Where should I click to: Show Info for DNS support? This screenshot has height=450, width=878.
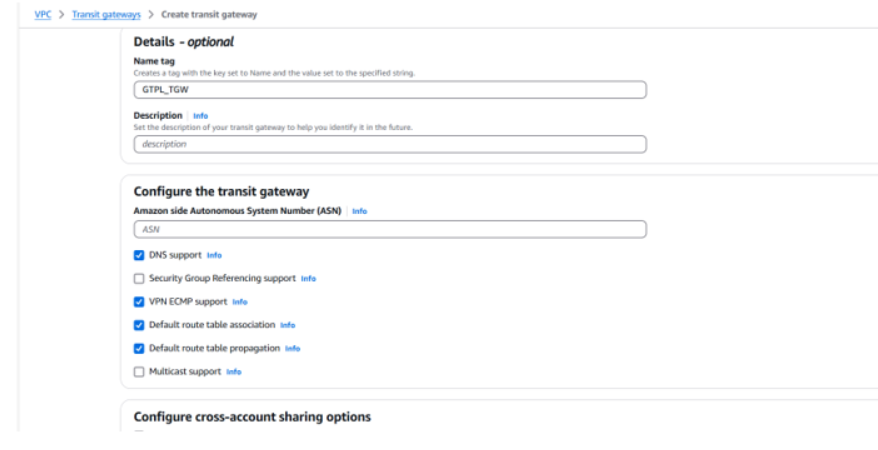click(214, 255)
